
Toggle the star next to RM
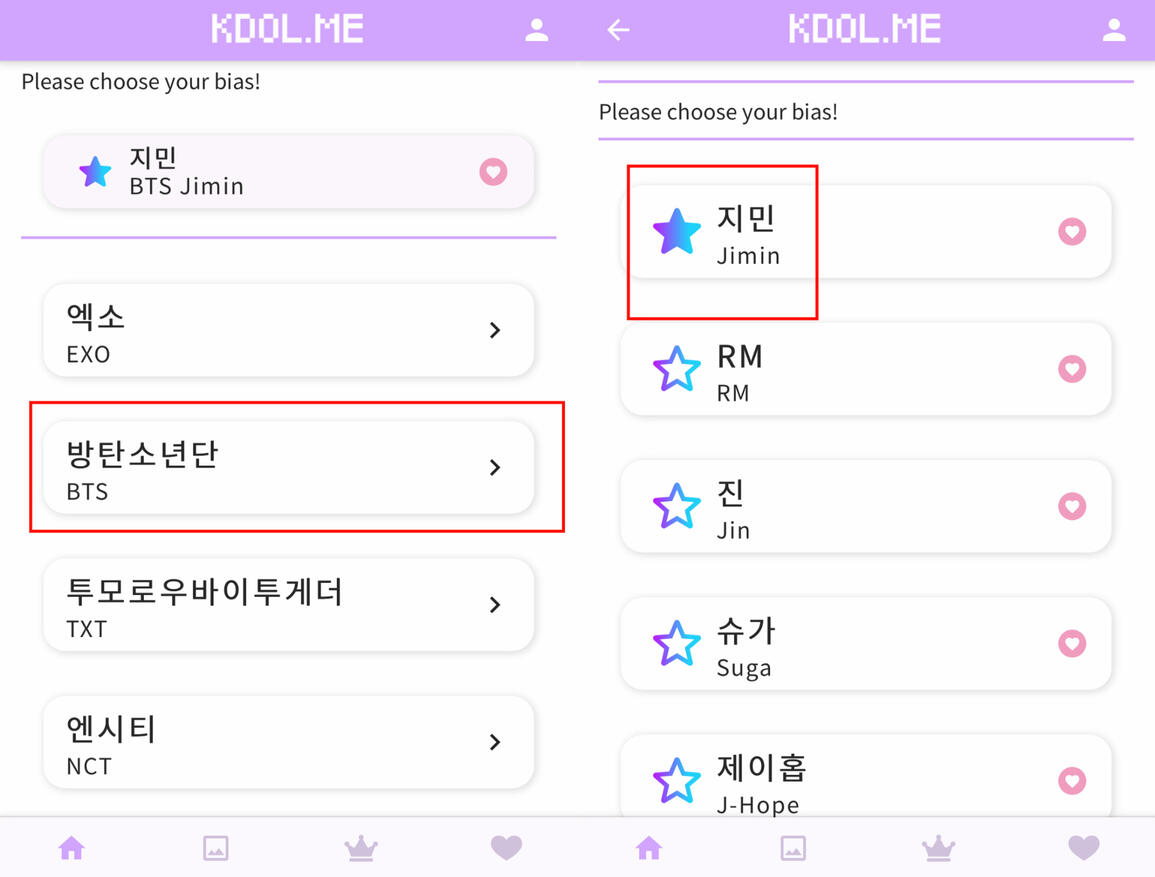point(676,369)
